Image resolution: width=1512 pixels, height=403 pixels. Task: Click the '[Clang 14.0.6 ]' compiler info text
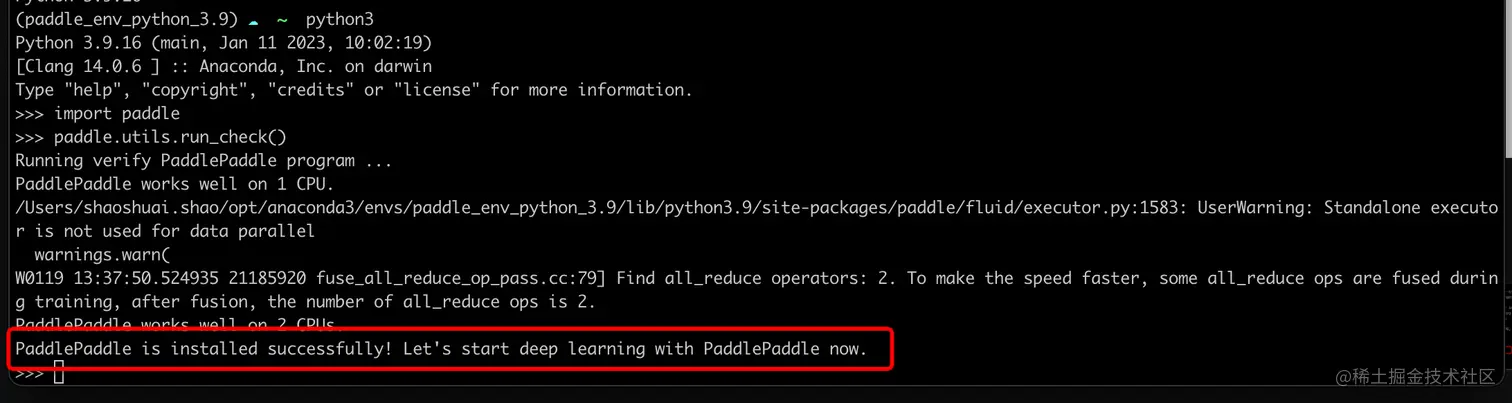[x=87, y=67]
